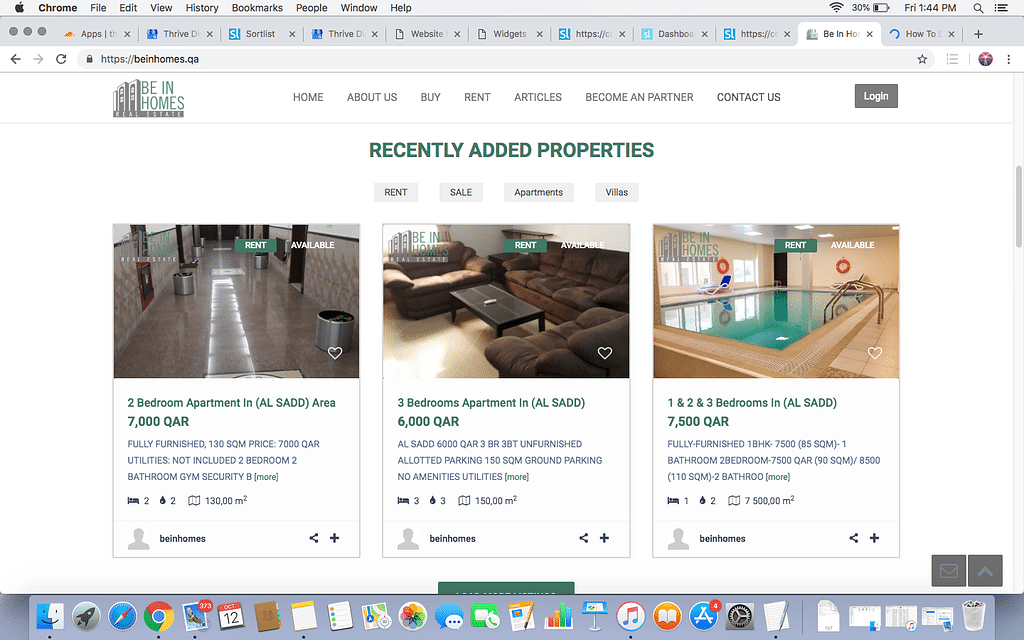Share the 2 Bedroom Apartment listing
The height and width of the screenshot is (640, 1024).
(x=314, y=538)
